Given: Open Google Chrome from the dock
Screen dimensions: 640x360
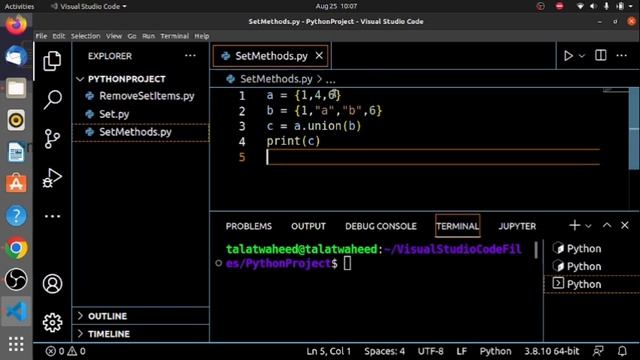Looking at the screenshot, I should tap(16, 248).
